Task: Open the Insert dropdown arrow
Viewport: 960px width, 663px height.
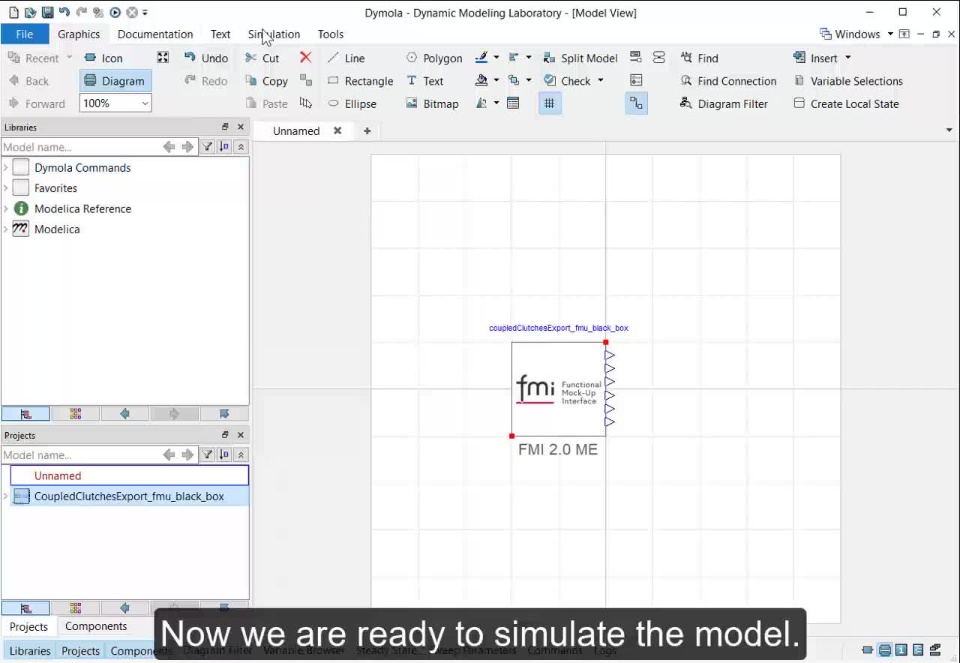Action: tap(848, 58)
